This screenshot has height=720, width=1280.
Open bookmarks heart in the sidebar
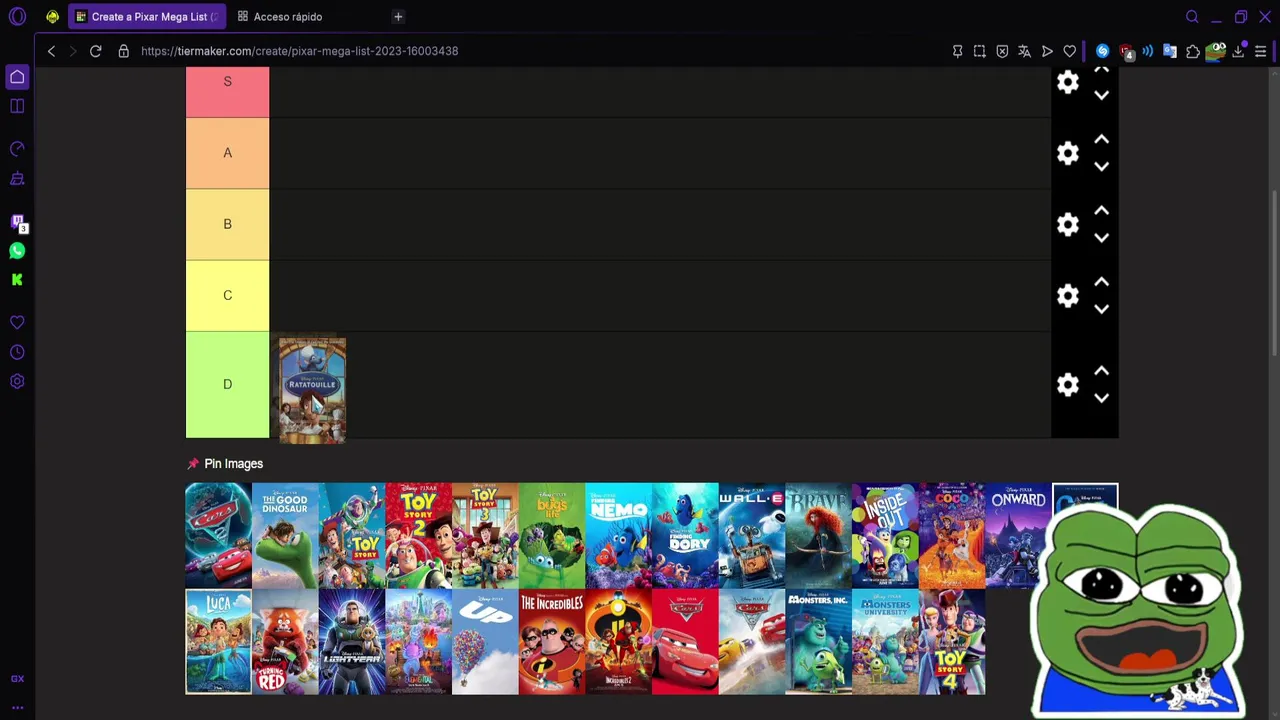(17, 323)
